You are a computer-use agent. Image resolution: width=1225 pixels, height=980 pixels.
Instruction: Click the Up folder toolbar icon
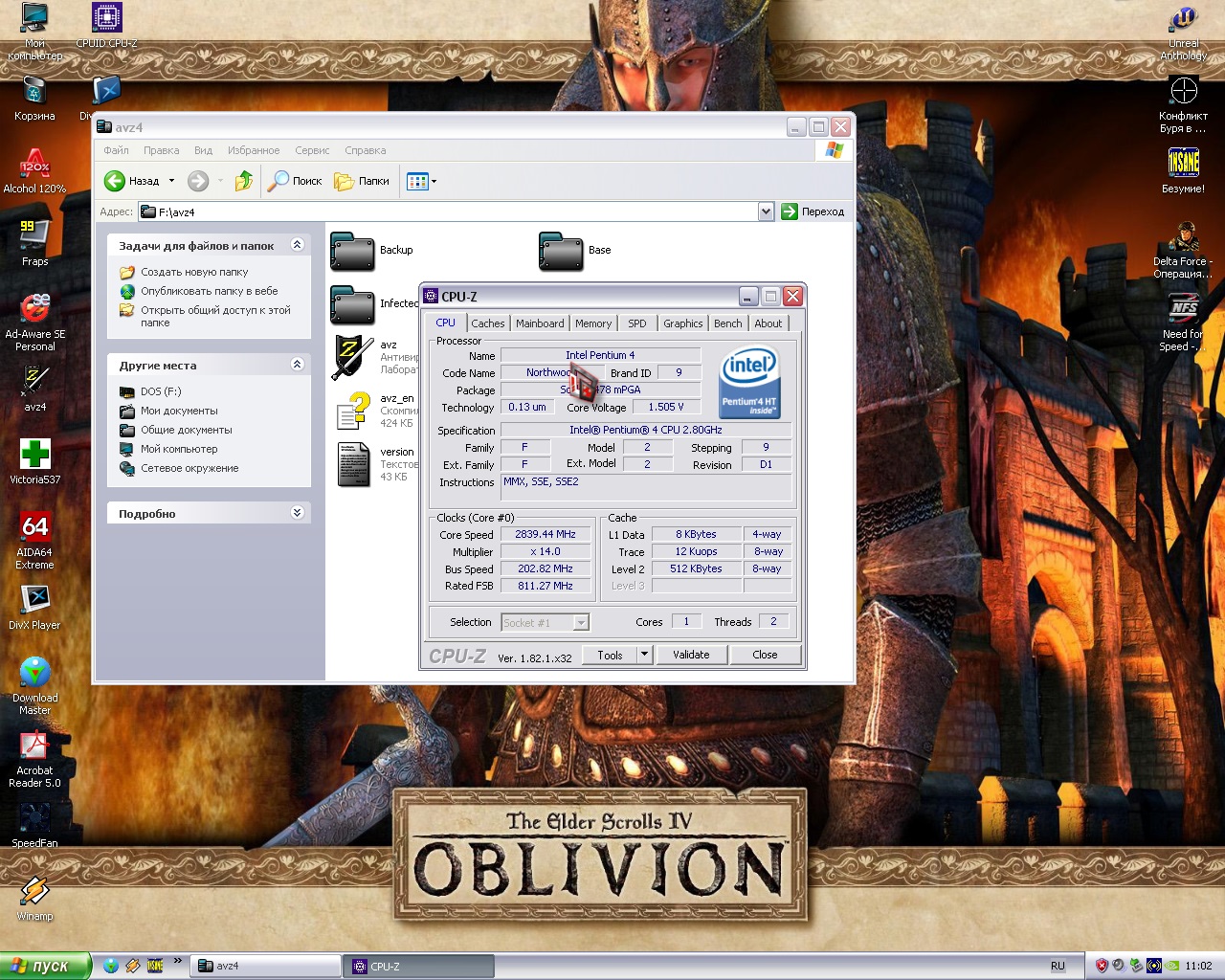pyautogui.click(x=244, y=181)
